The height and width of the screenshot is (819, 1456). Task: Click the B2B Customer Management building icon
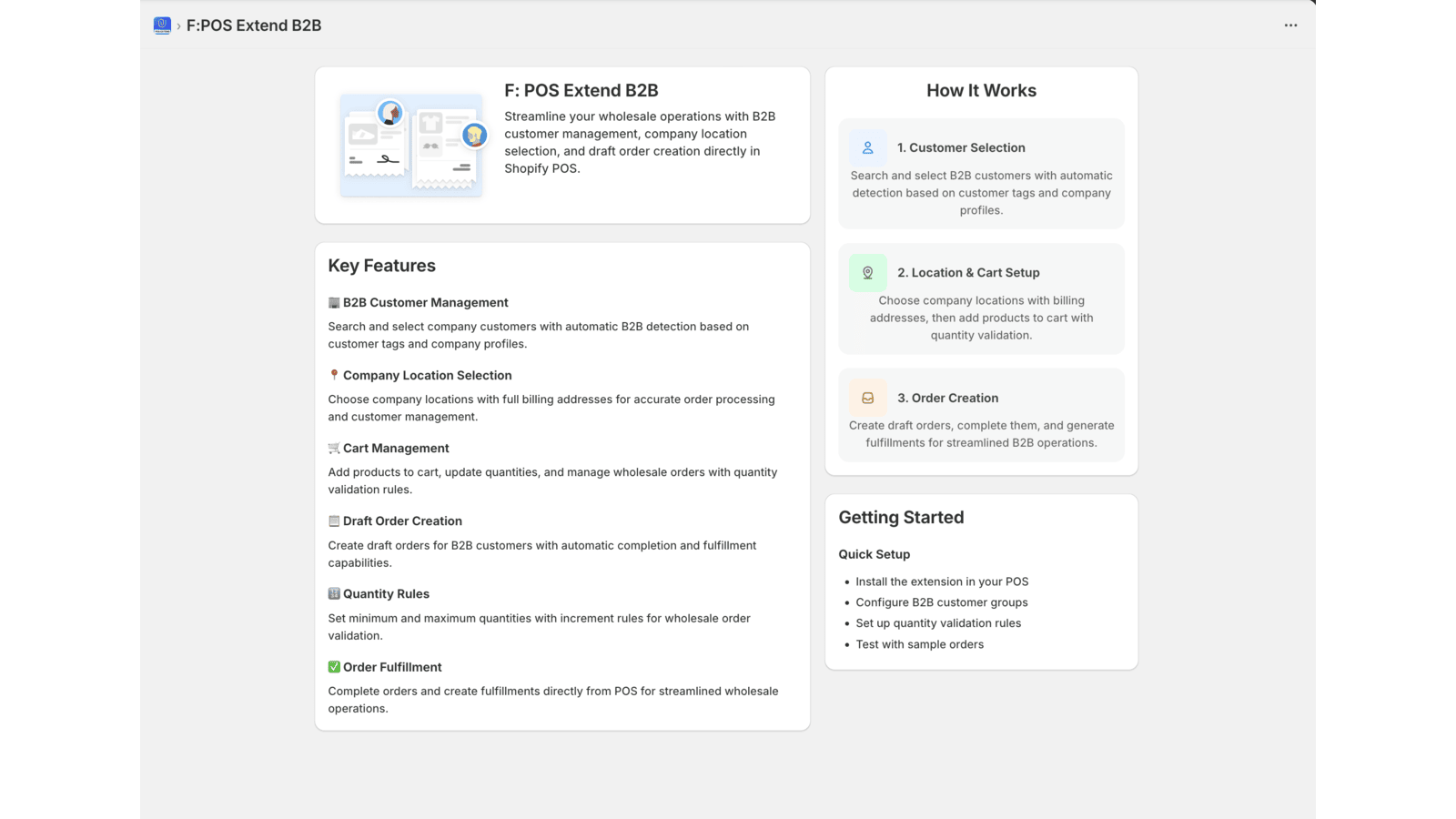[334, 303]
